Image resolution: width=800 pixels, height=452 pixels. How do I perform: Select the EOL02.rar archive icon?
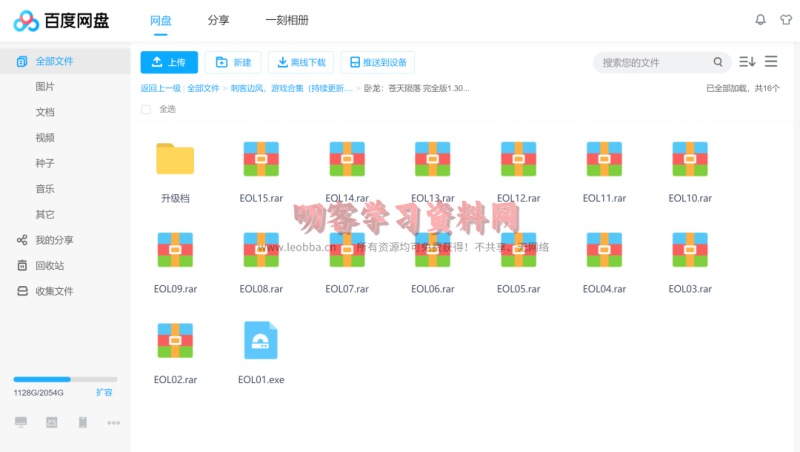(175, 340)
